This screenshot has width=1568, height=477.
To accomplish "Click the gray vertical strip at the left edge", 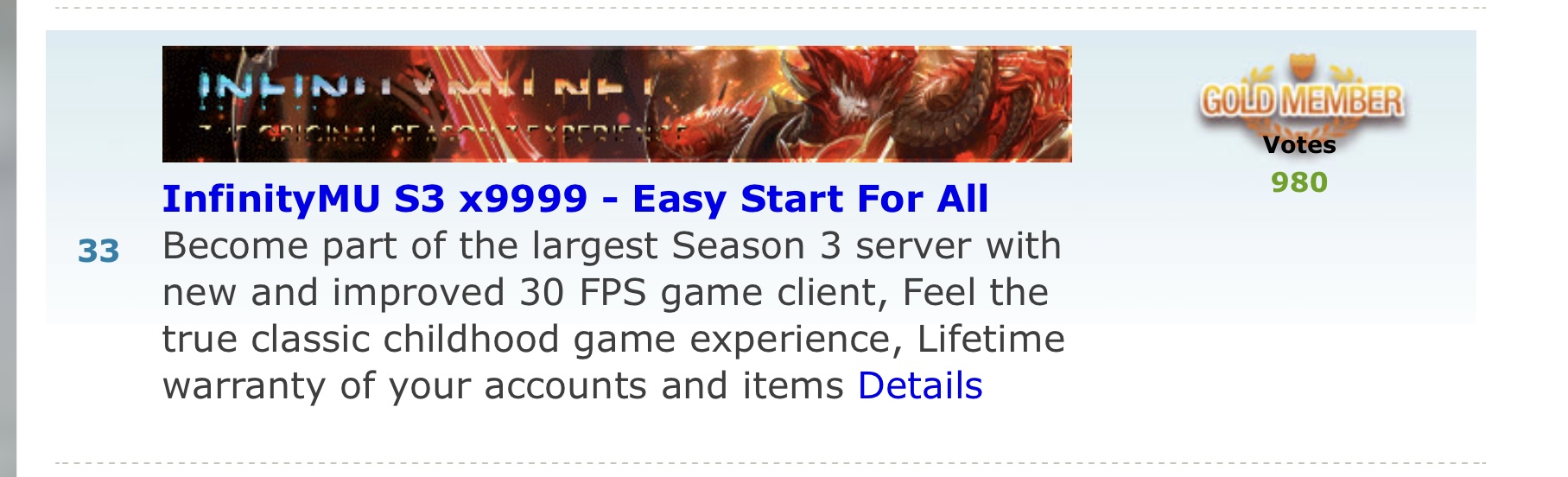I will tap(8, 238).
